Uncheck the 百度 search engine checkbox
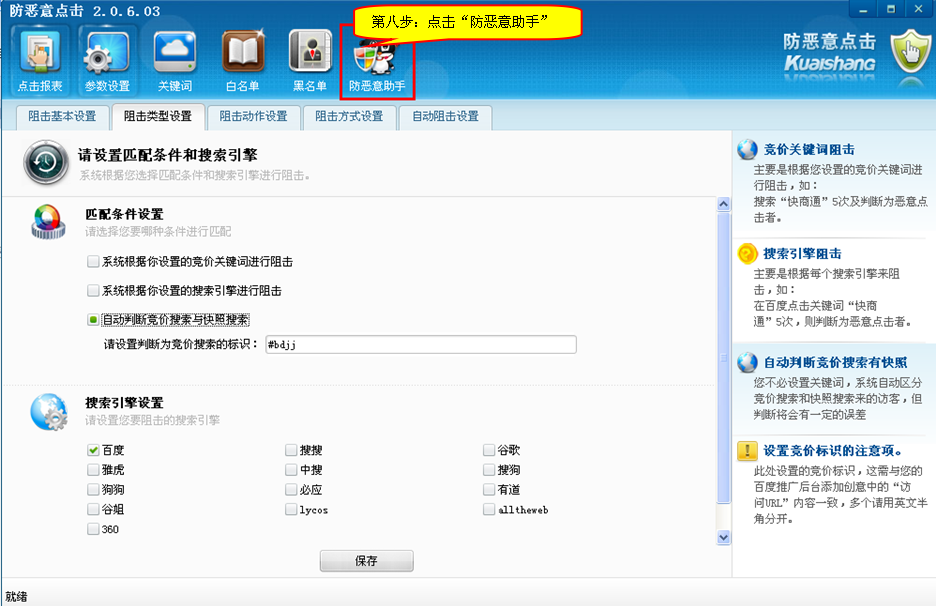Image resolution: width=937 pixels, height=606 pixels. [x=93, y=450]
